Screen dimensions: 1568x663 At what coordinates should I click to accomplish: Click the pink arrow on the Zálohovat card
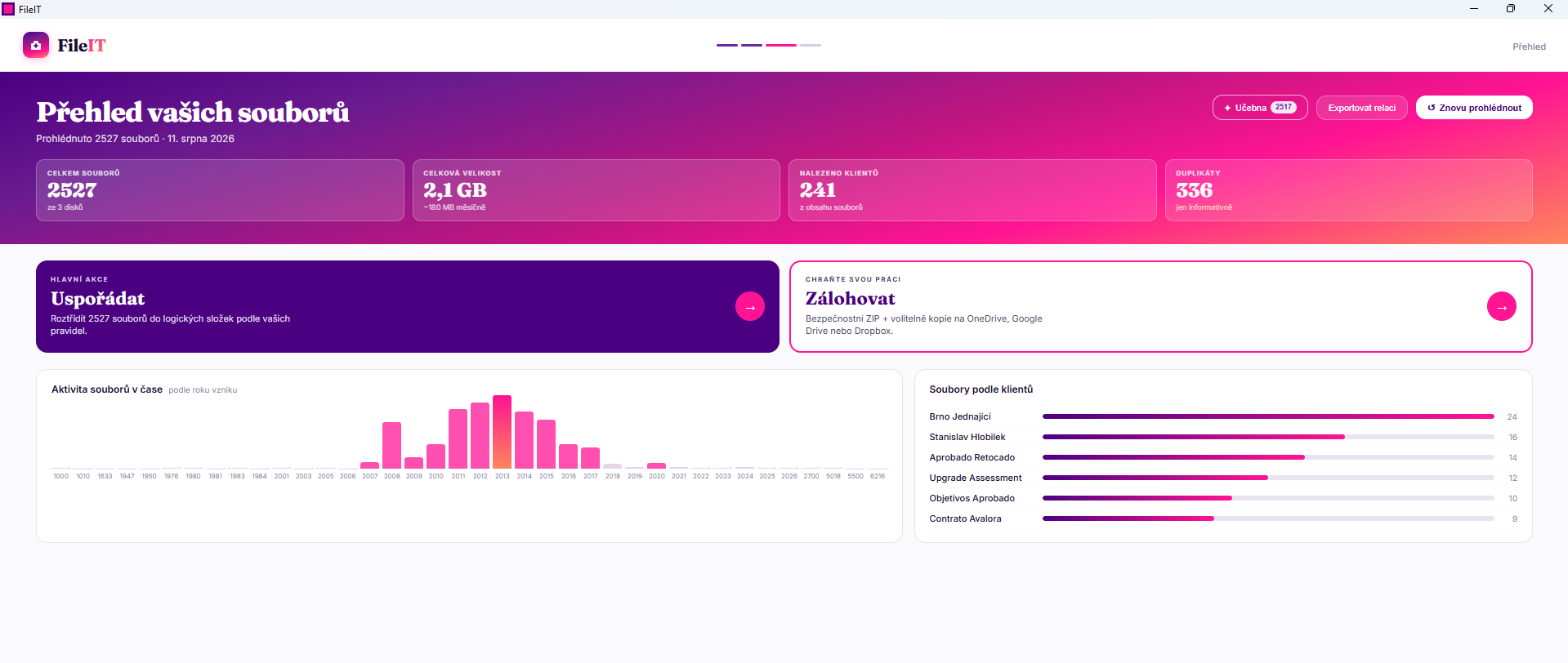pos(1502,306)
